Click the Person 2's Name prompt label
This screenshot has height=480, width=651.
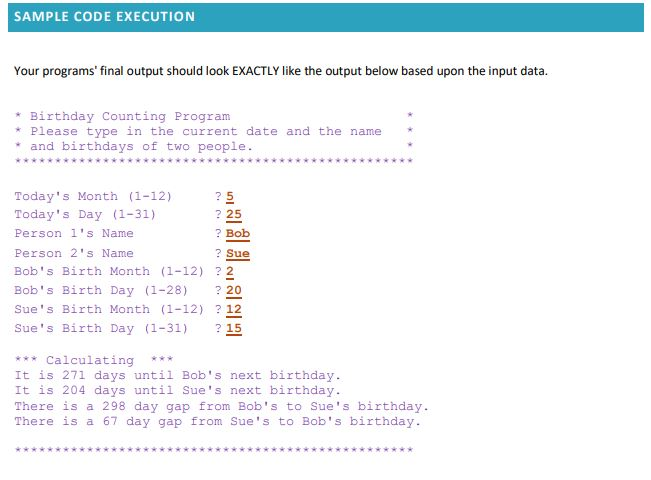pos(74,253)
